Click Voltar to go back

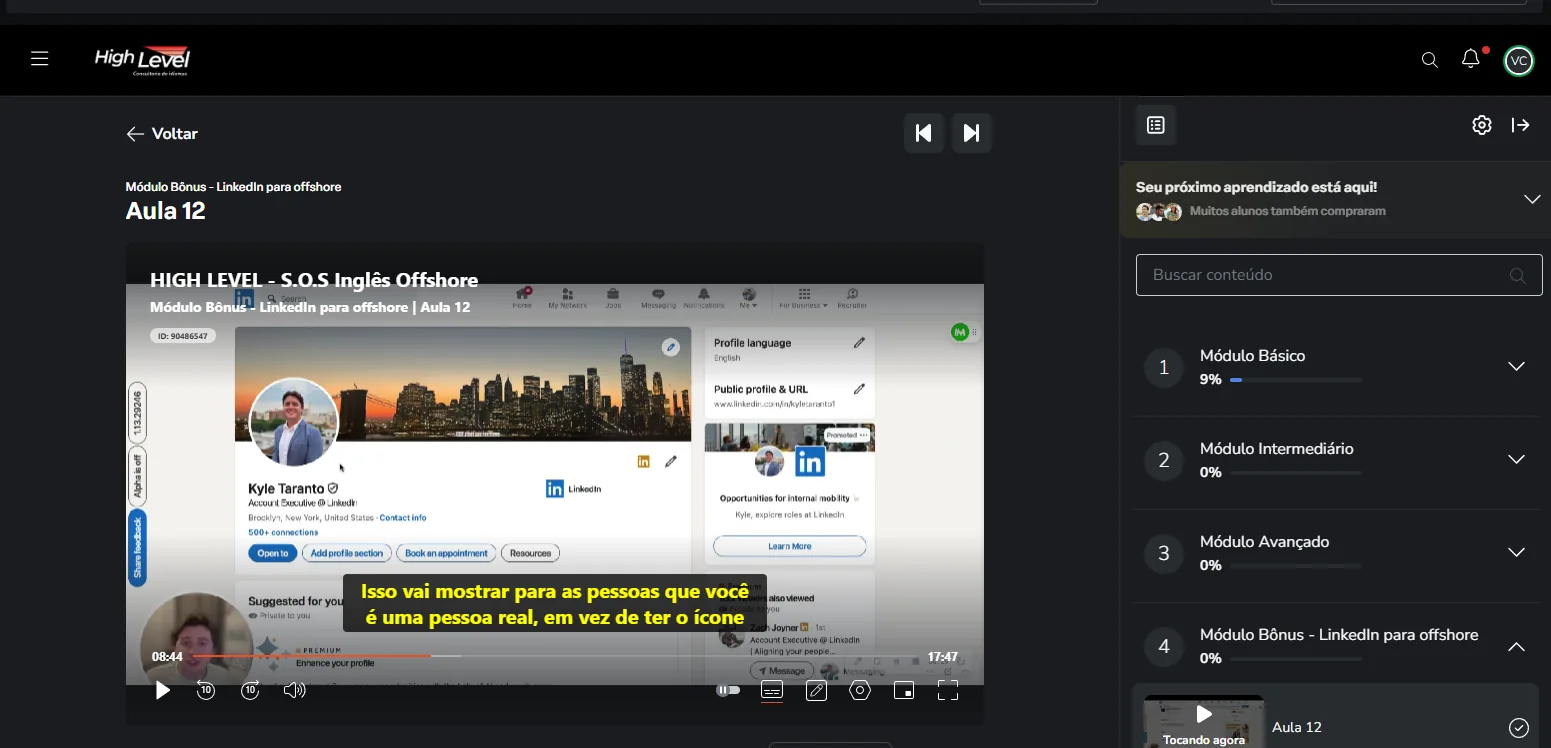162,134
